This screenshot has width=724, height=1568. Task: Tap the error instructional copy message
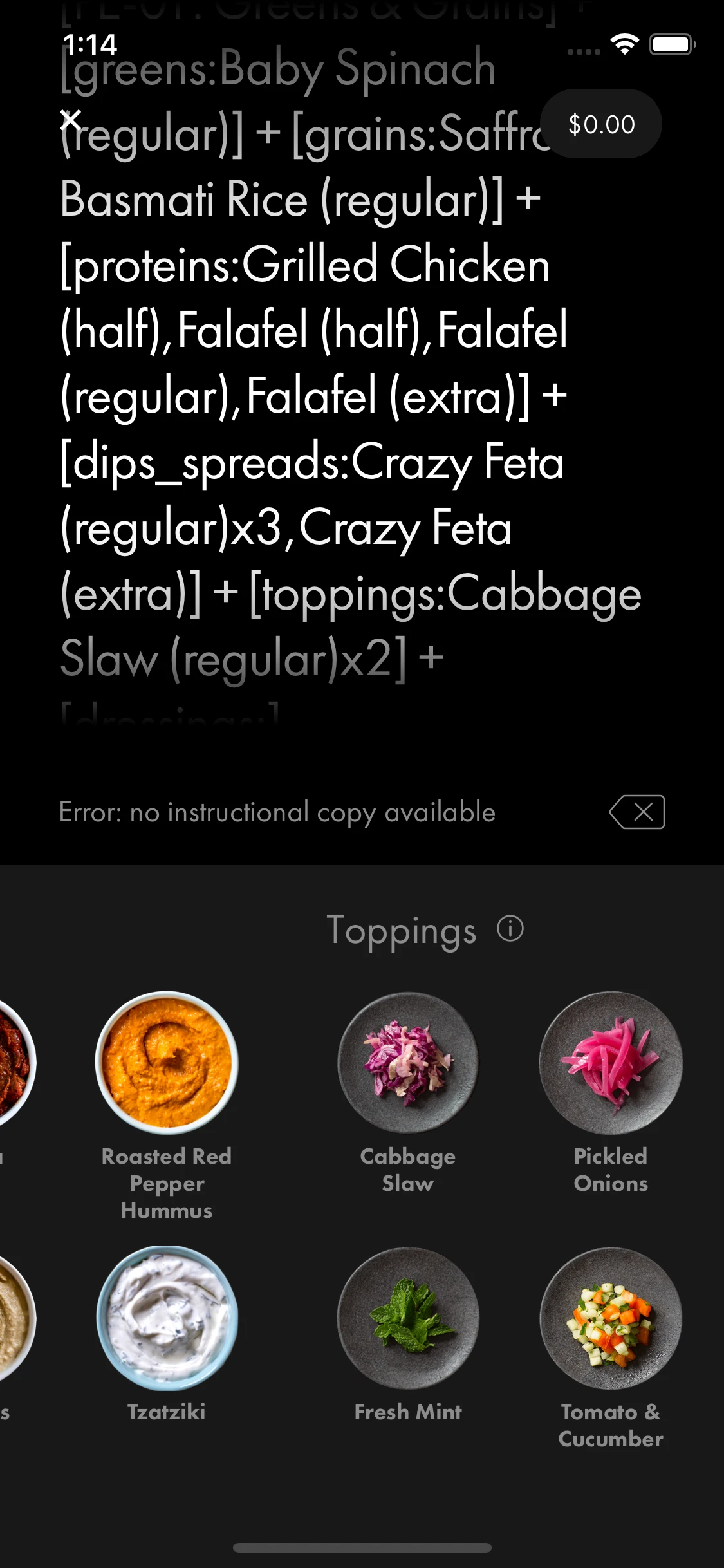[277, 812]
